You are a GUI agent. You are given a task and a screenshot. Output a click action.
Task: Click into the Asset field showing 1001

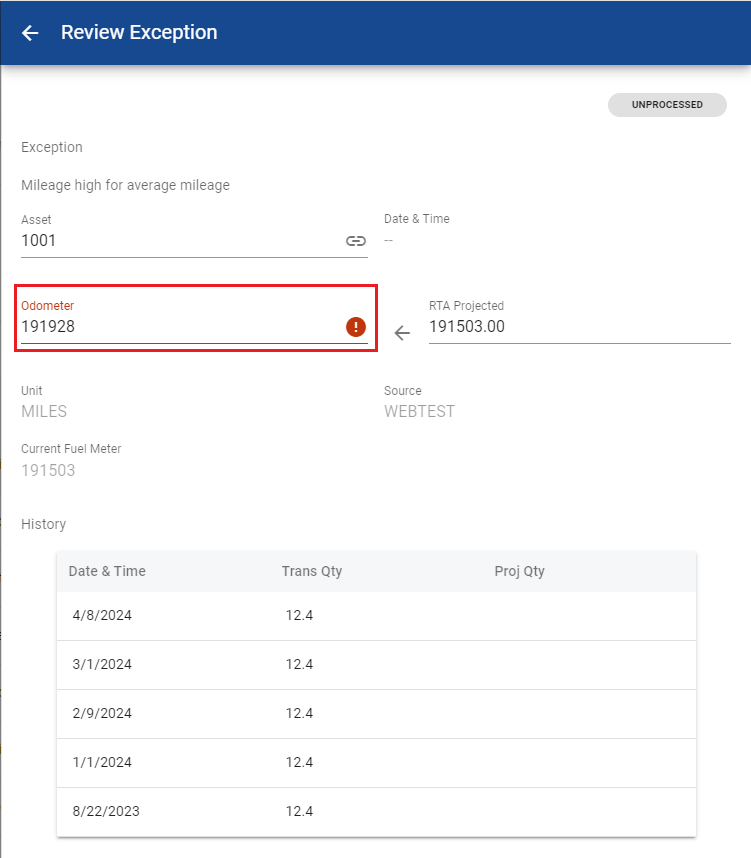[x=180, y=241]
